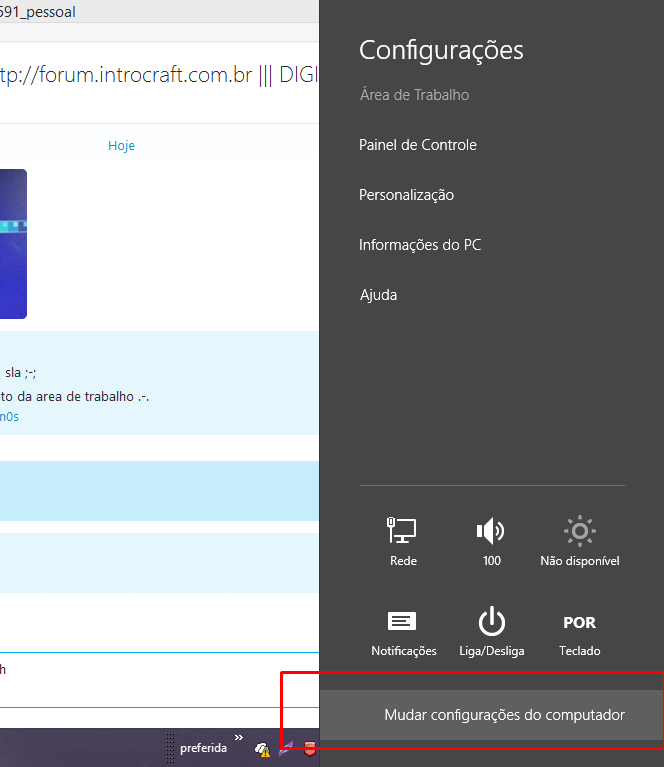
Task: Select the message text 'sla ;-;'
Action: pyautogui.click(x=21, y=373)
